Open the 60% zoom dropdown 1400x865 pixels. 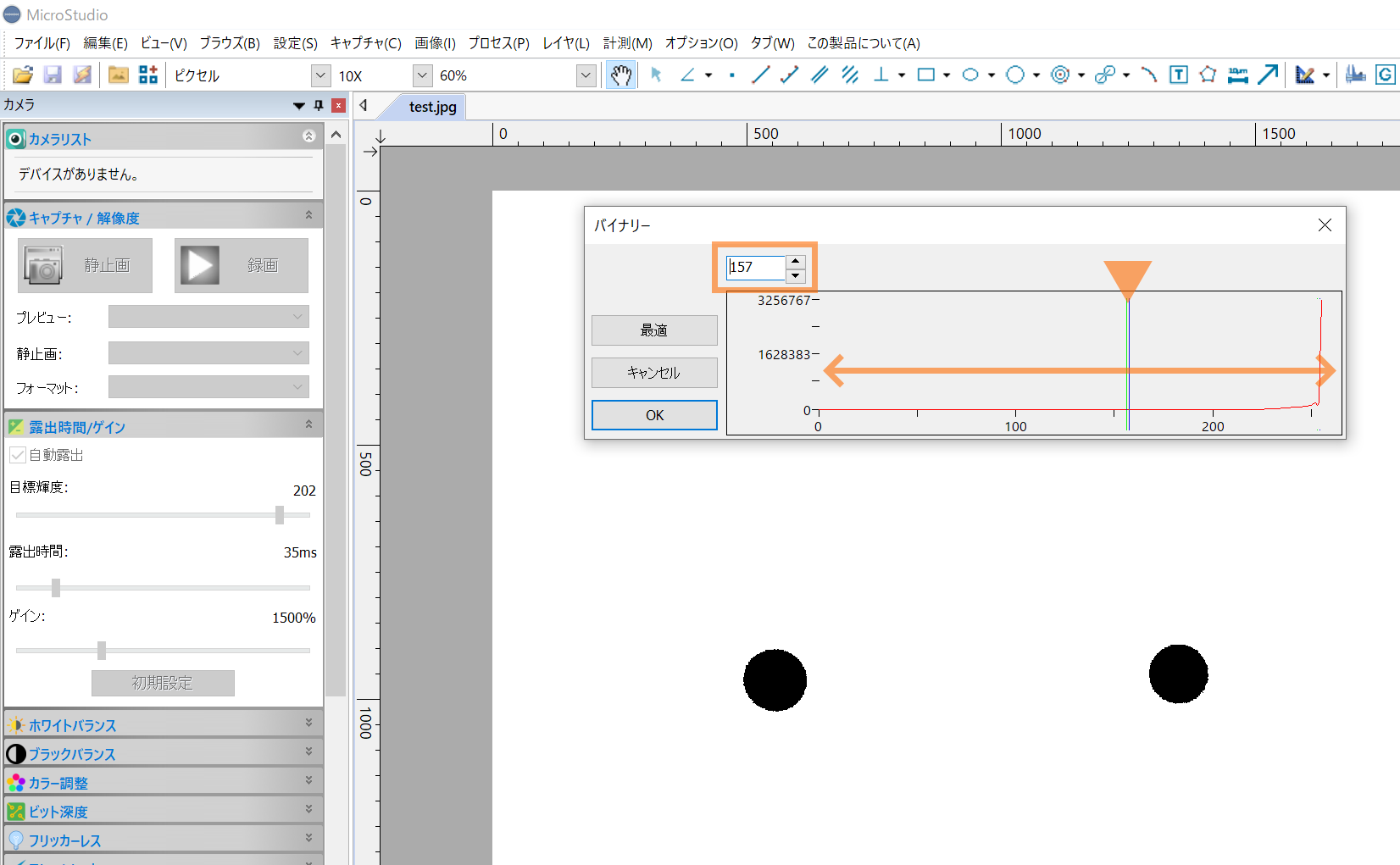(586, 75)
